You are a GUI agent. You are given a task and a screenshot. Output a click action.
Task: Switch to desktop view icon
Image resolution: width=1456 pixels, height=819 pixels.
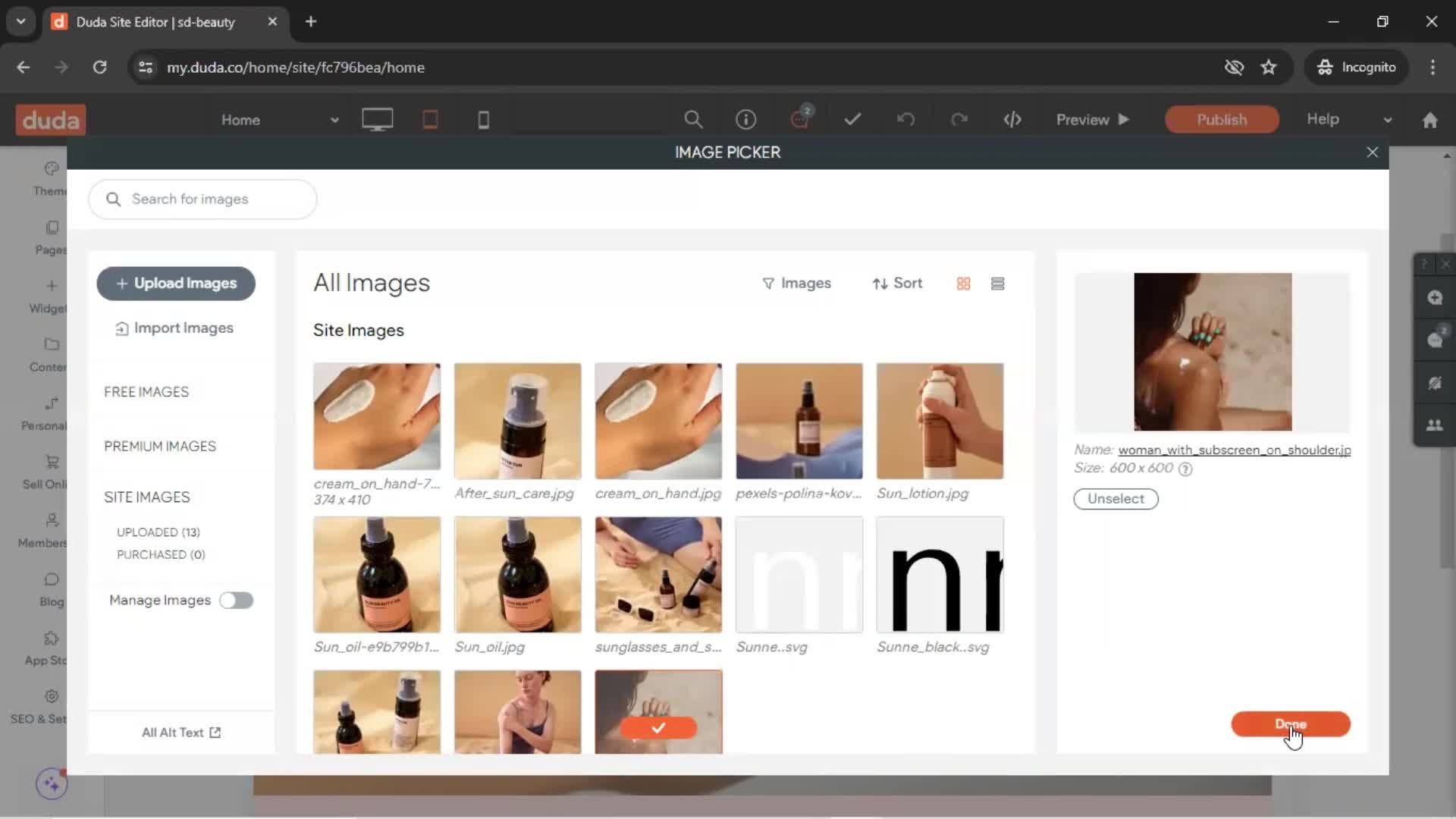click(x=377, y=119)
